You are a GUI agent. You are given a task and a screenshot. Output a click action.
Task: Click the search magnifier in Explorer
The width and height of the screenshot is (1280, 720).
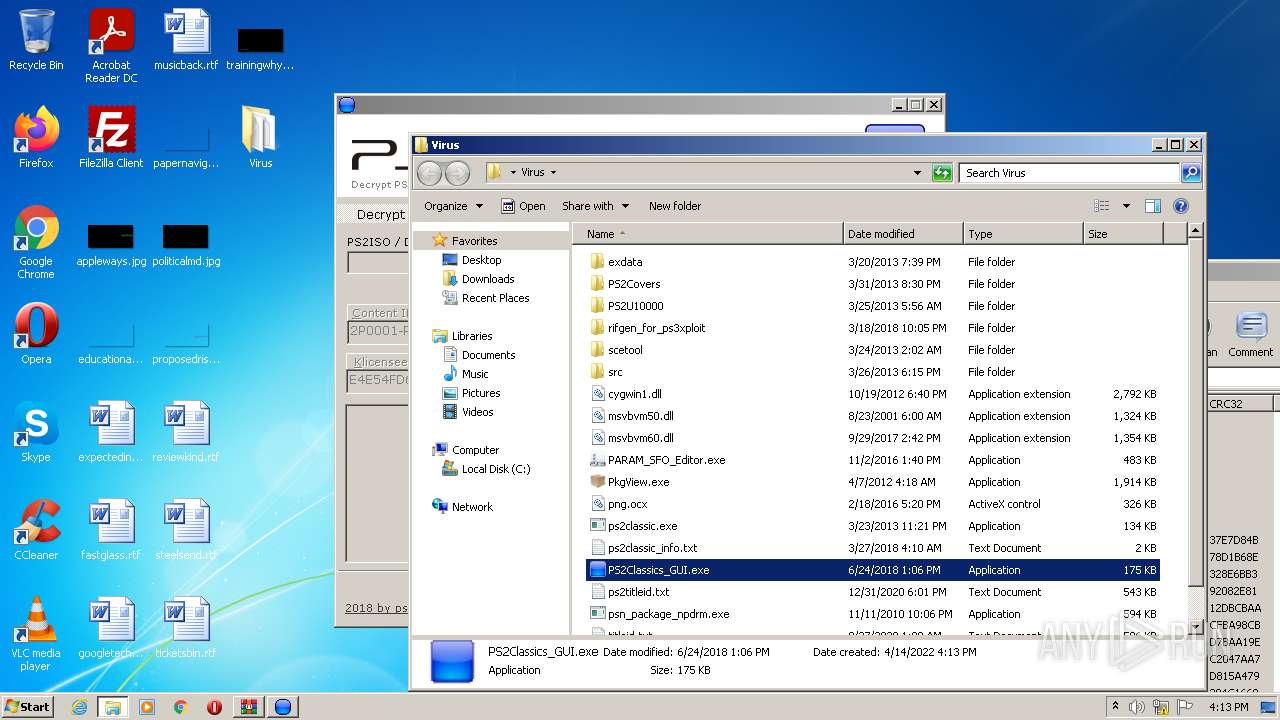(x=1190, y=173)
